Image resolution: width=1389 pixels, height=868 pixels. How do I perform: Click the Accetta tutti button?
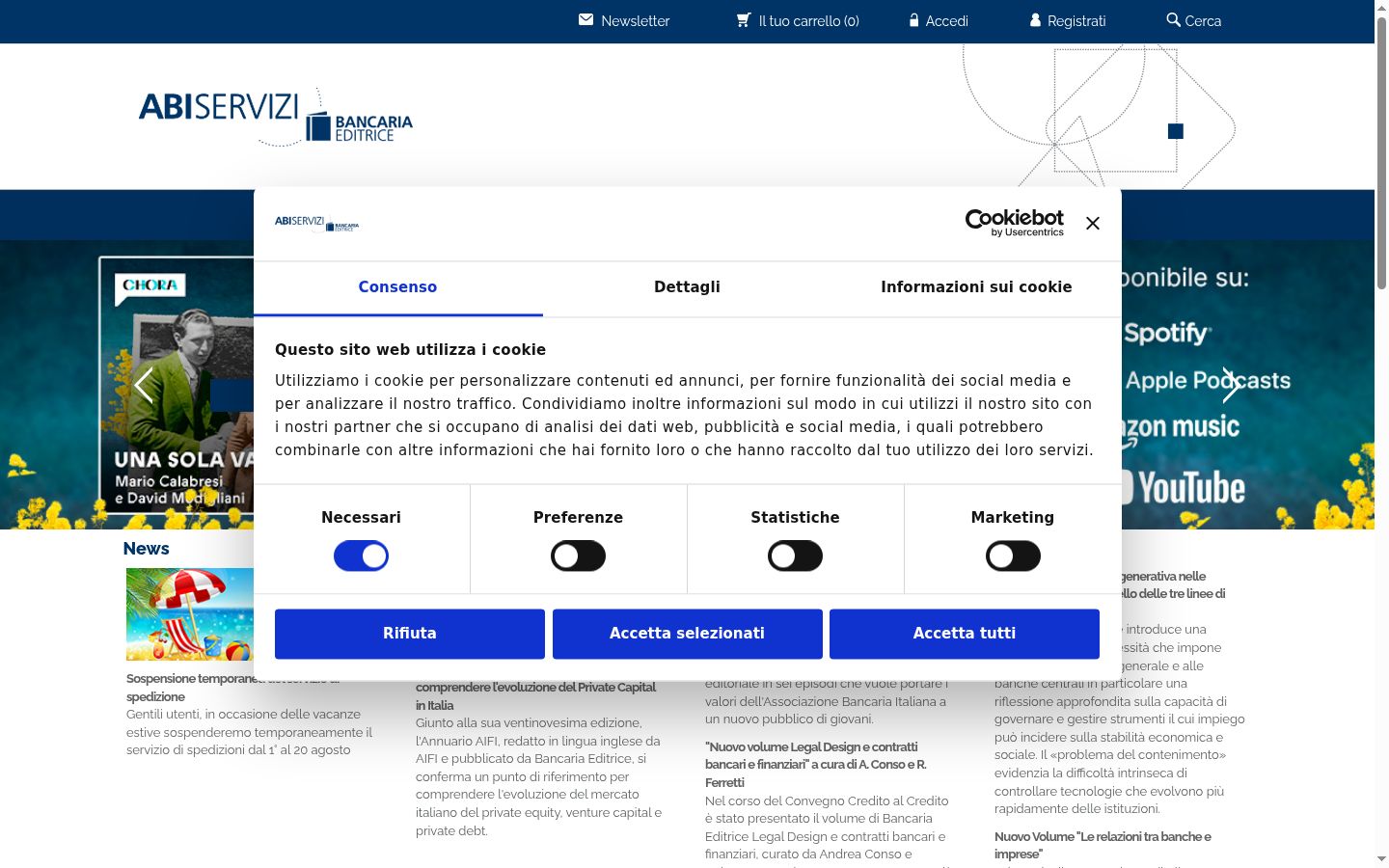[x=965, y=634]
